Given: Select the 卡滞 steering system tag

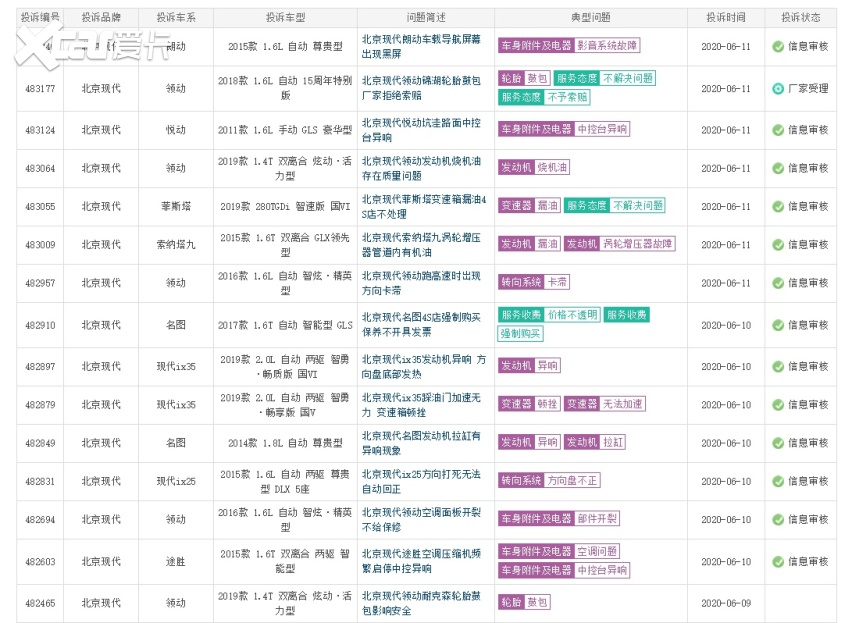Looking at the screenshot, I should click(557, 282).
